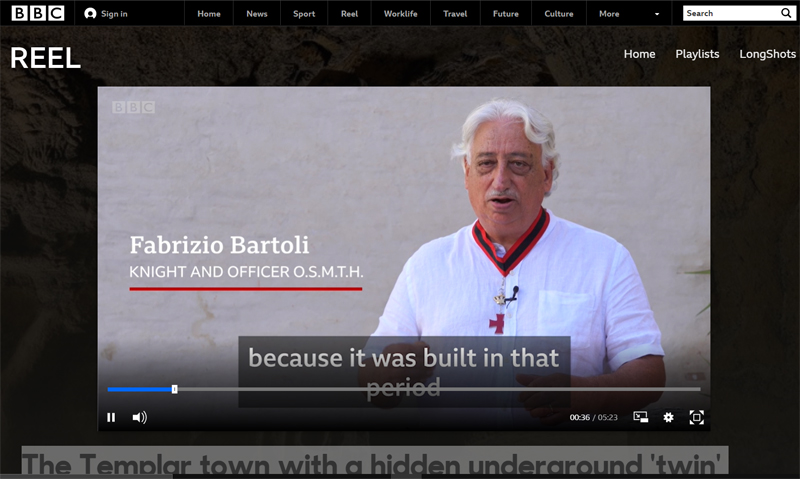This screenshot has width=800, height=479.
Task: Click the search magnifier icon
Action: 786,14
